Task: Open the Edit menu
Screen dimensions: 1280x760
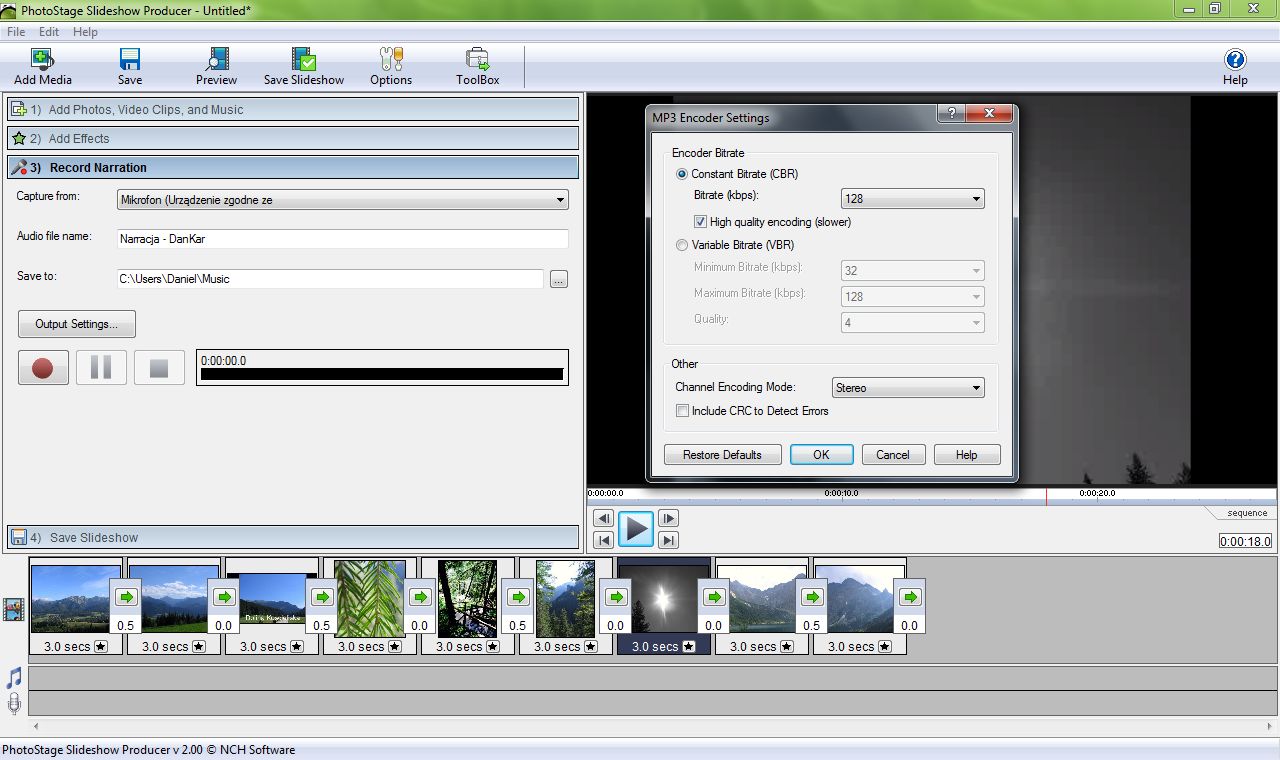Action: pos(49,32)
